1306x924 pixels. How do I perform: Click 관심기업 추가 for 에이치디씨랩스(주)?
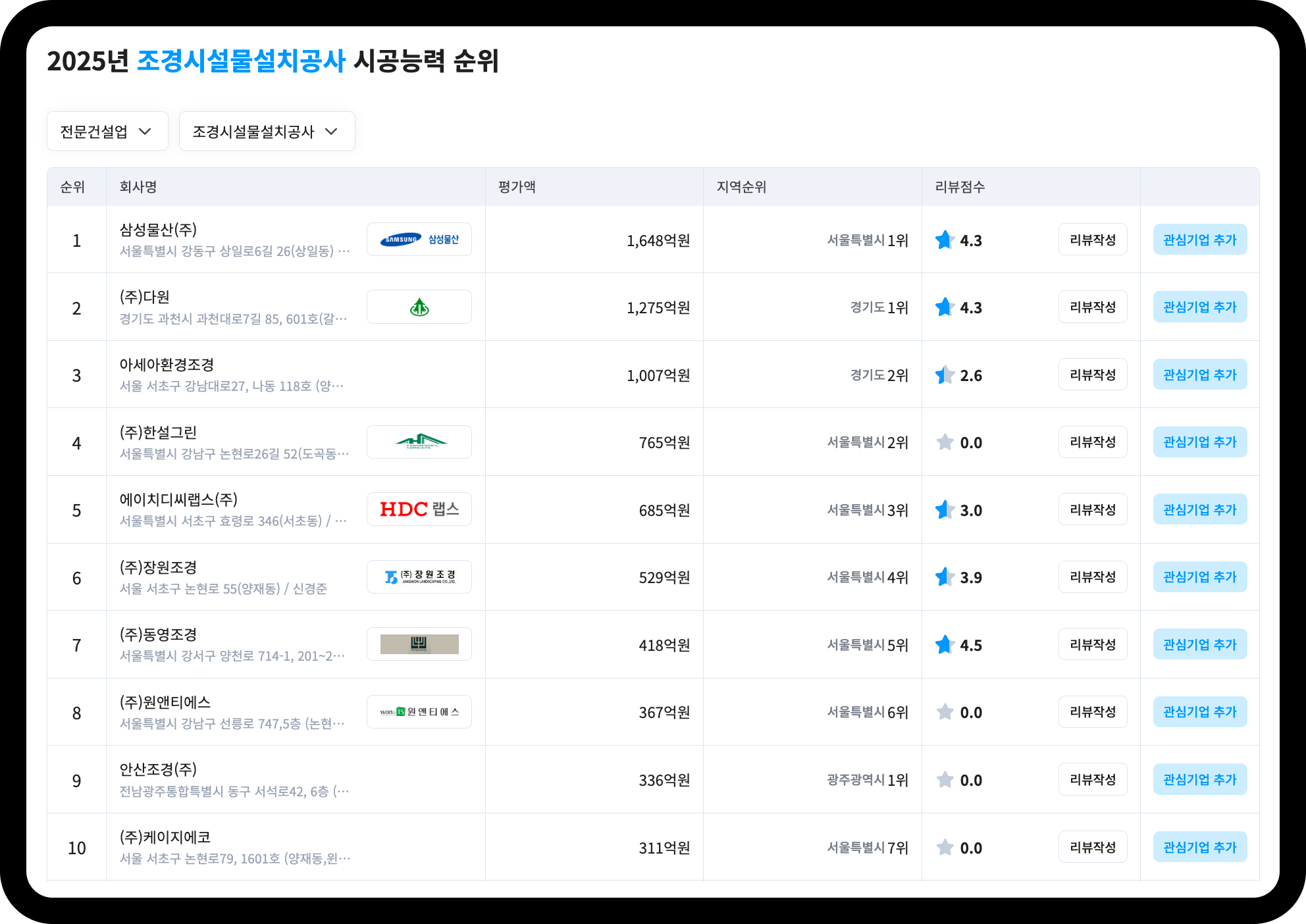[1200, 509]
